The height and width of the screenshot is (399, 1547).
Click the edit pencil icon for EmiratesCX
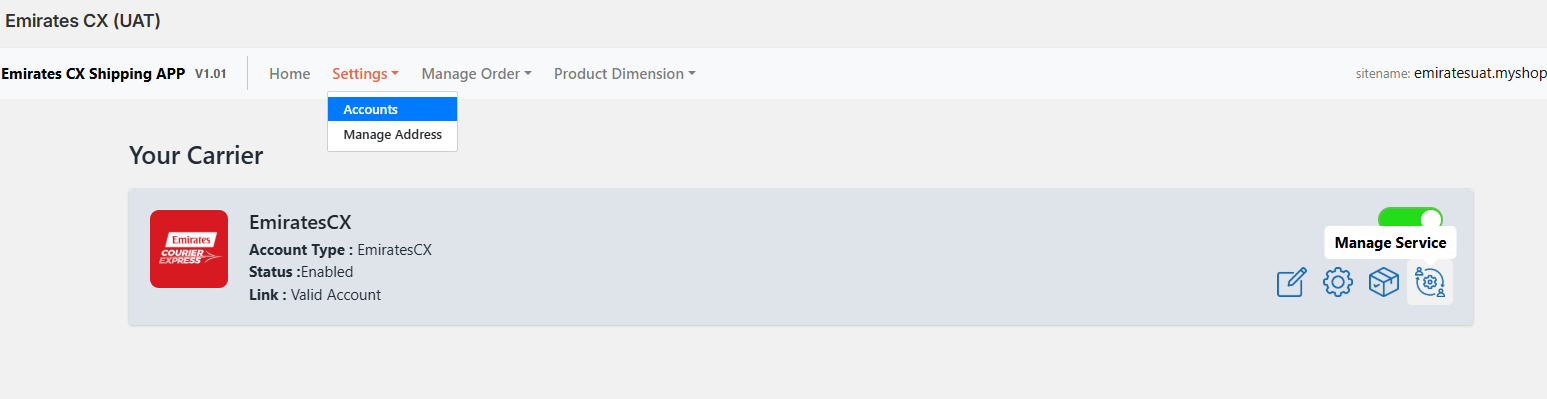pyautogui.click(x=1292, y=283)
